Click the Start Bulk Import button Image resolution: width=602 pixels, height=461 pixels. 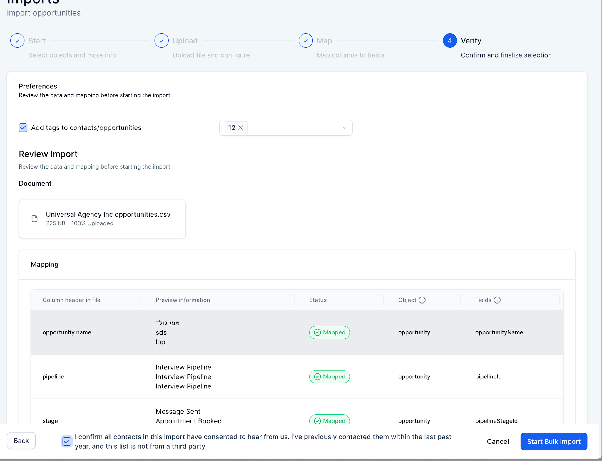554,441
